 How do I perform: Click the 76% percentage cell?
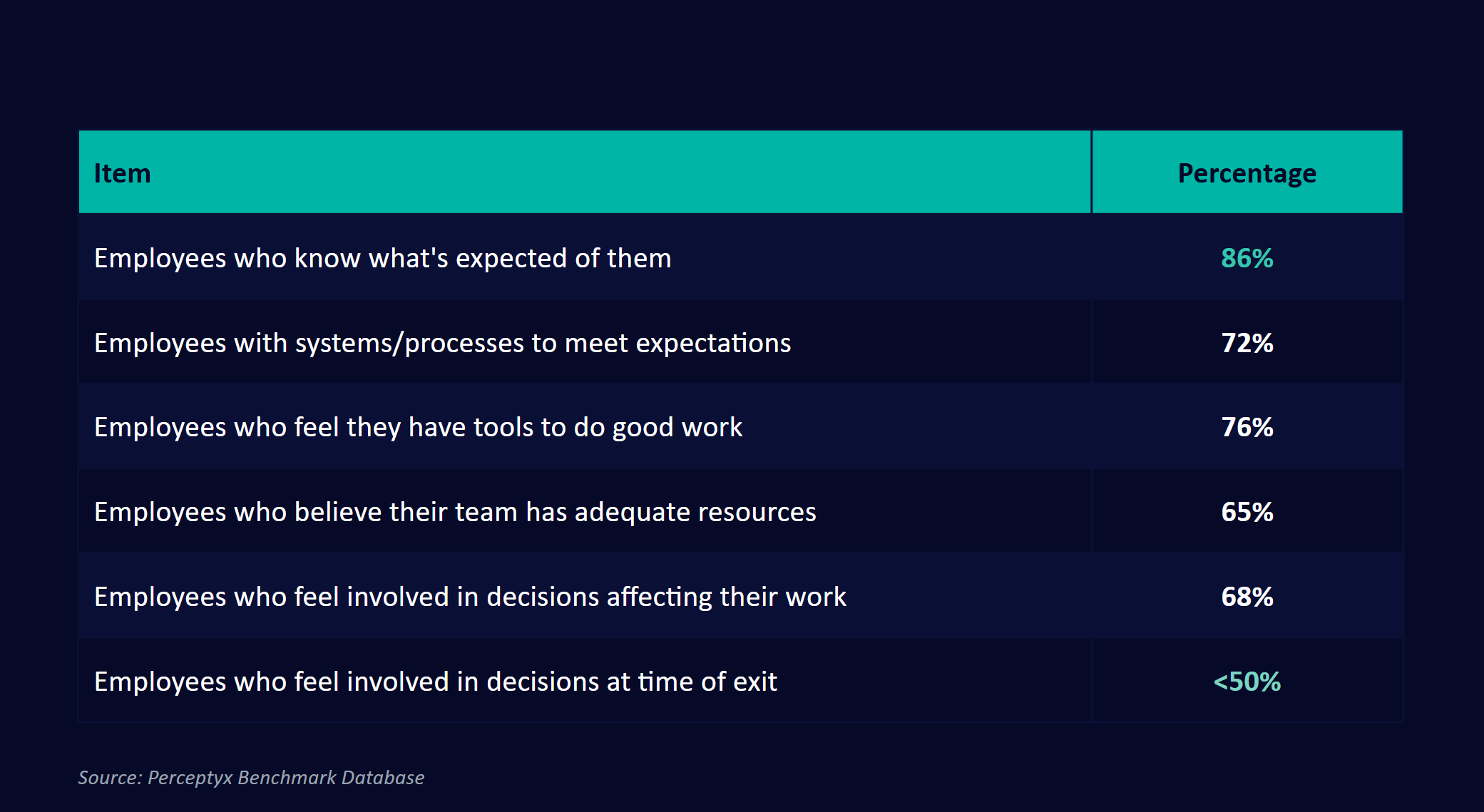[1247, 427]
